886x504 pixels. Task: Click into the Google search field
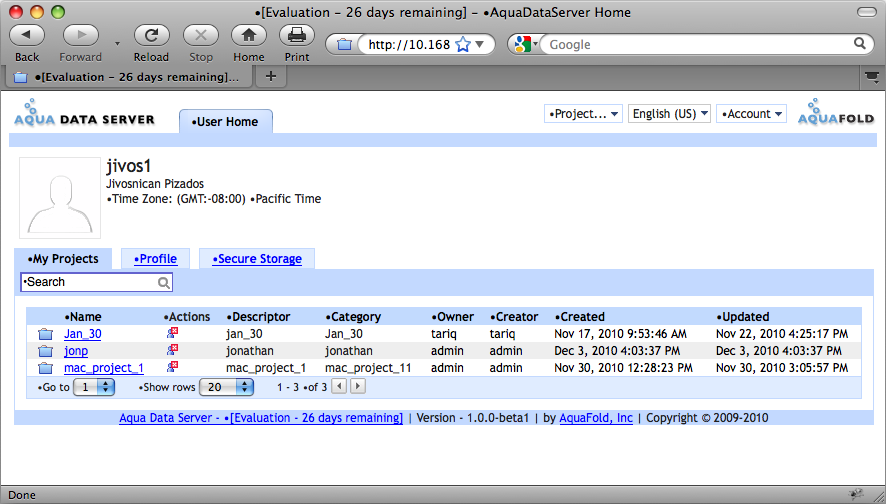[700, 44]
